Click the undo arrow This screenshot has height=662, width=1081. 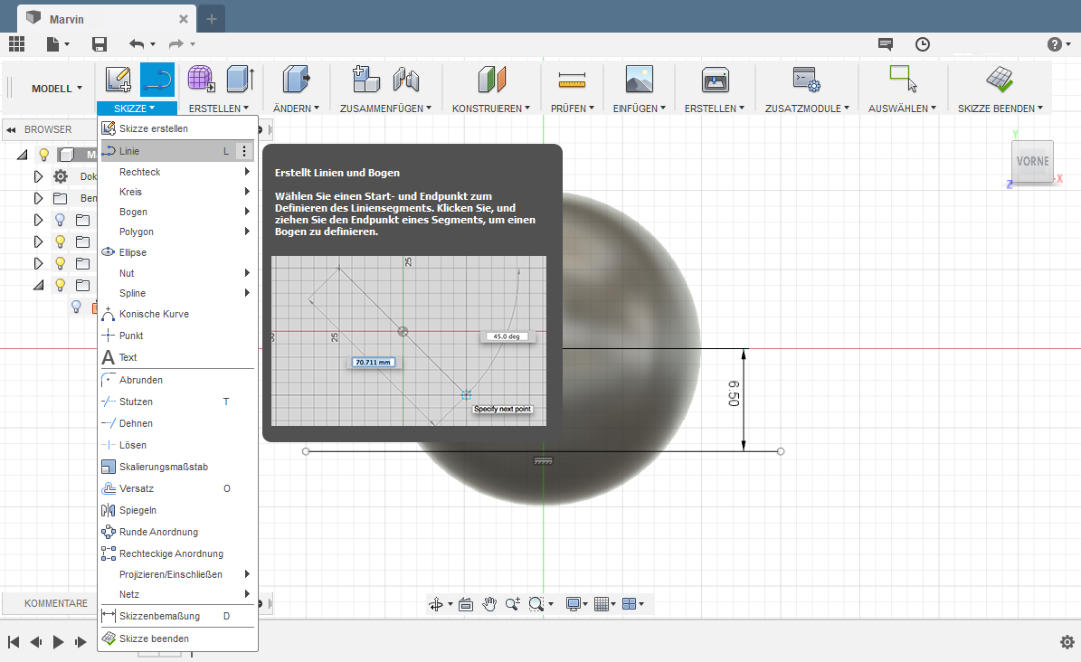[x=137, y=44]
